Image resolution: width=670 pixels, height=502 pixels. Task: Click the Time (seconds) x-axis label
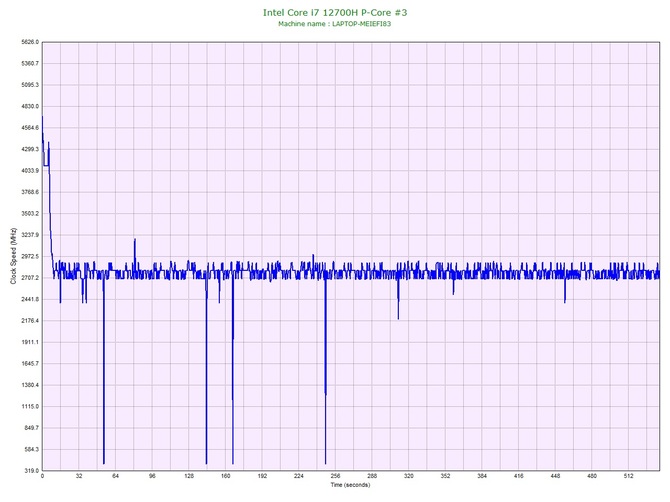click(x=350, y=485)
